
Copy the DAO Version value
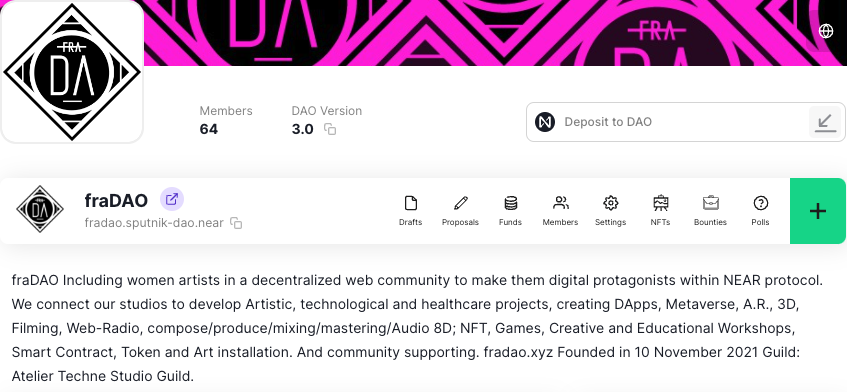pos(330,129)
